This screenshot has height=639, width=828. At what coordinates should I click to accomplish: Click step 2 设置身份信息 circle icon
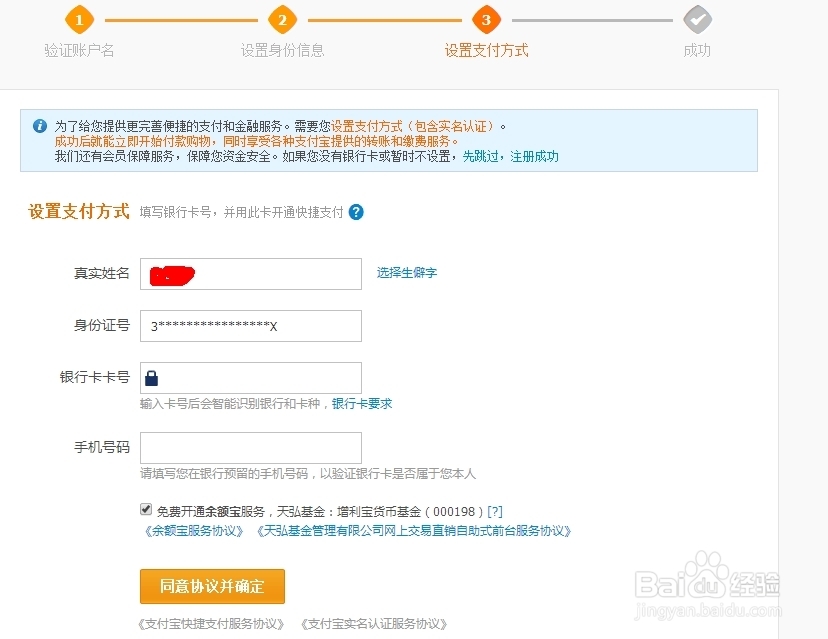click(x=282, y=20)
